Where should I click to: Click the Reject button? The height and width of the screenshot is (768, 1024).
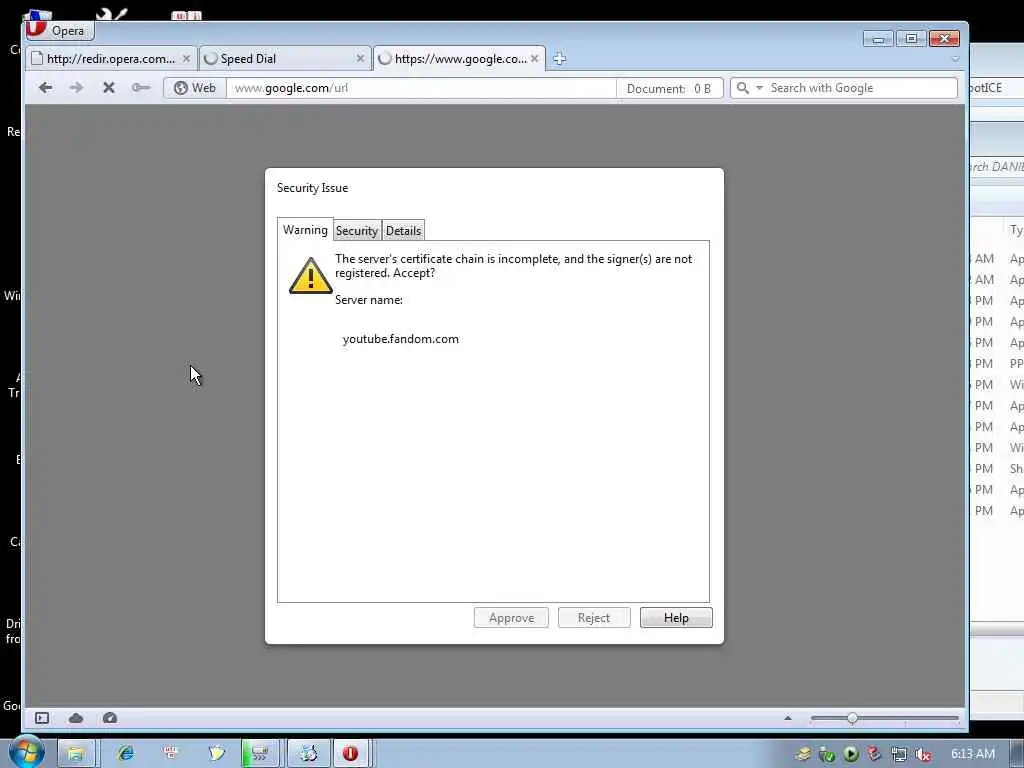point(594,618)
